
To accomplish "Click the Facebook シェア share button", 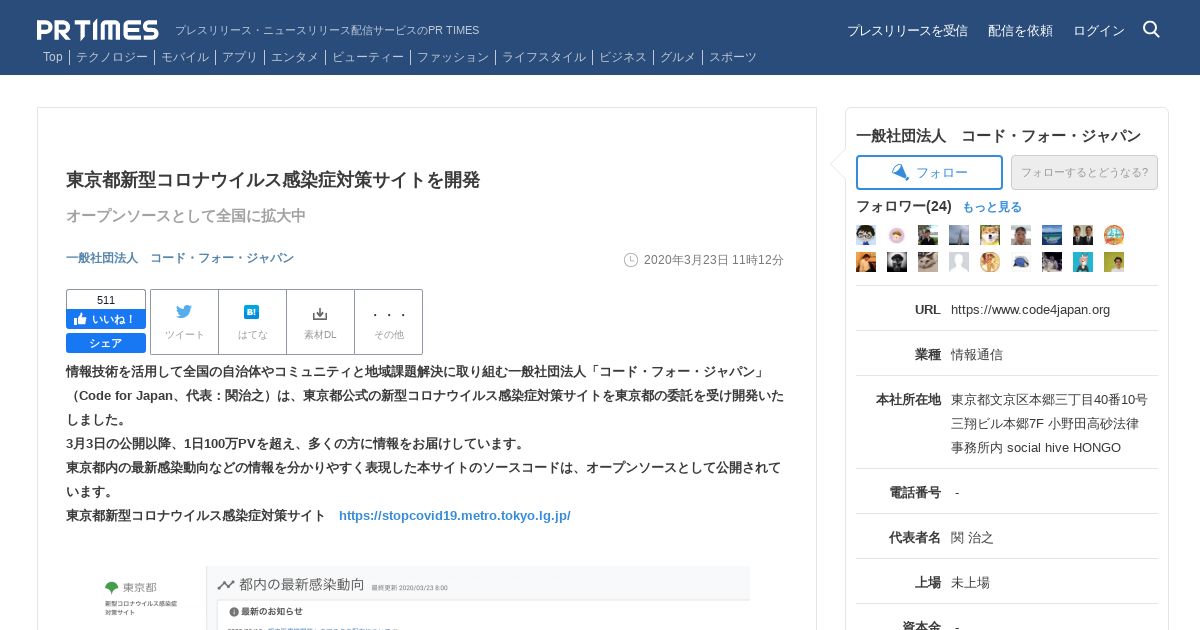I will [106, 343].
